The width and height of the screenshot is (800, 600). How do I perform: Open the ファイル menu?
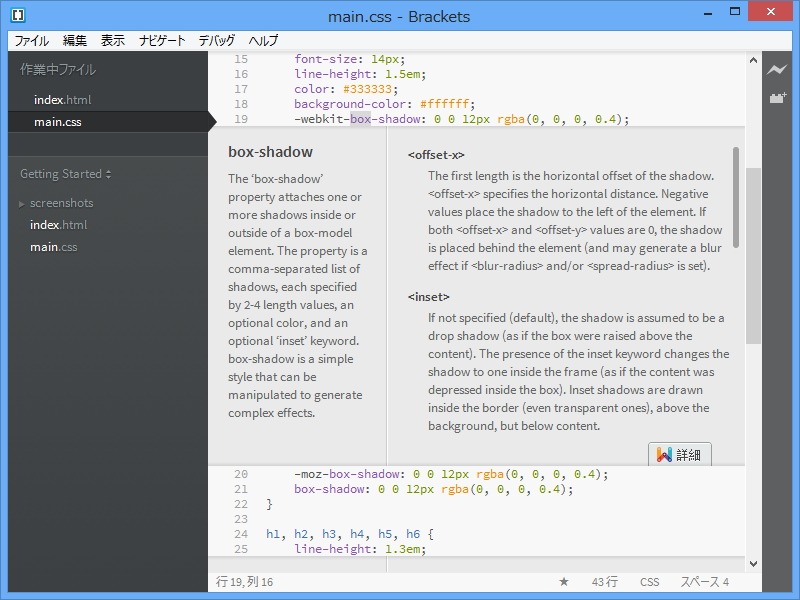coord(31,41)
